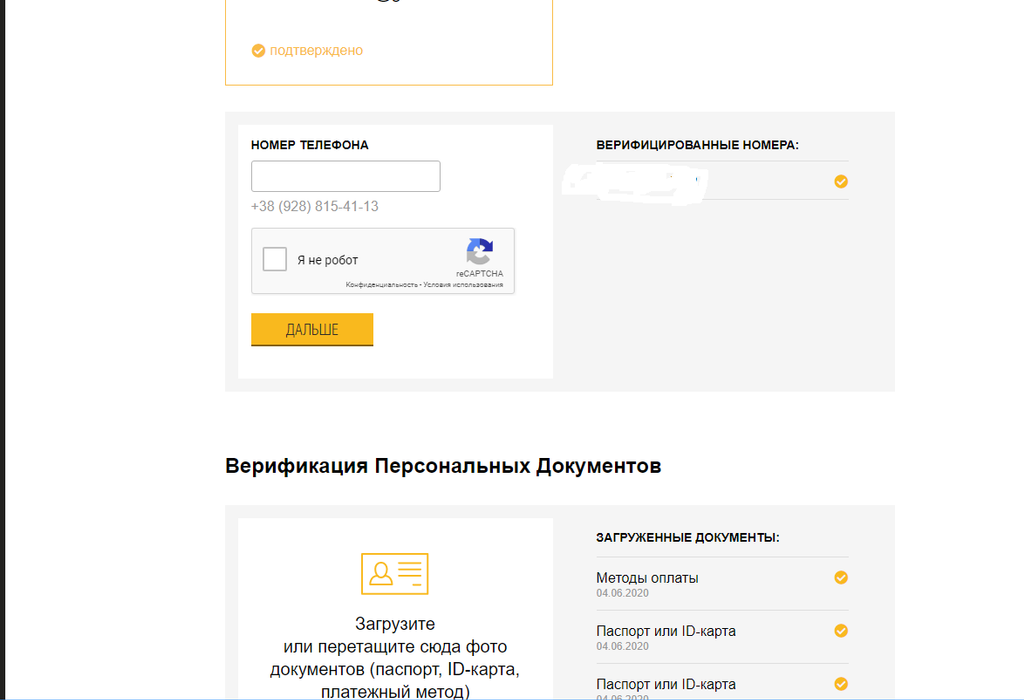
Task: Click checkmark beside last 'Паспорт или ID-карта' row
Action: pyautogui.click(x=841, y=684)
